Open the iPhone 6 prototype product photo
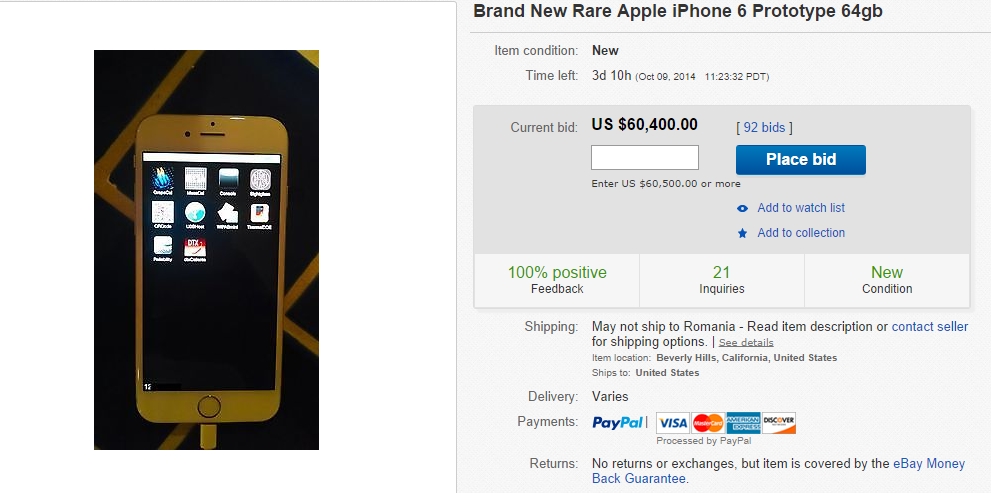Viewport: 991px width, 493px height. pos(206,250)
